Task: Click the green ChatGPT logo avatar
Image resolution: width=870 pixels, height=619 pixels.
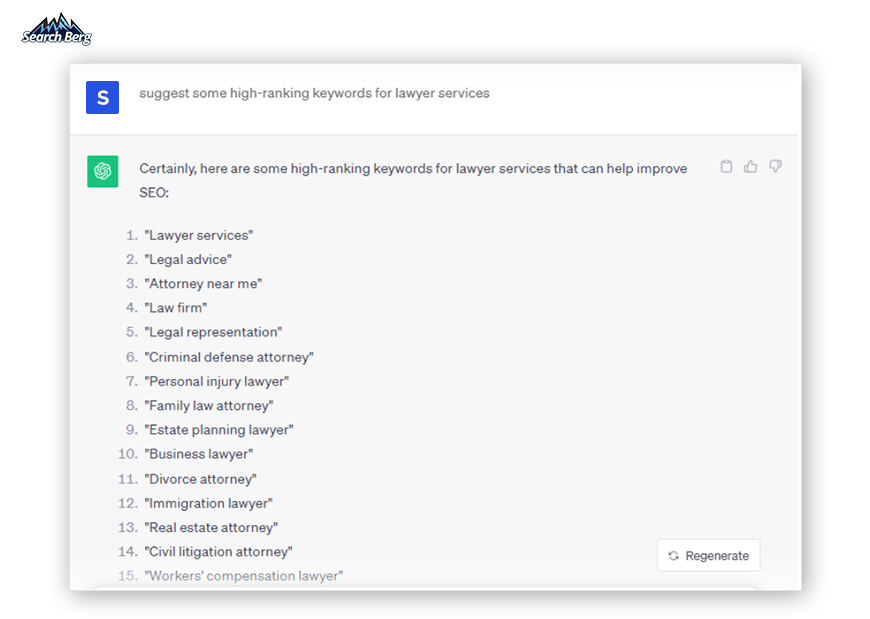Action: 103,171
